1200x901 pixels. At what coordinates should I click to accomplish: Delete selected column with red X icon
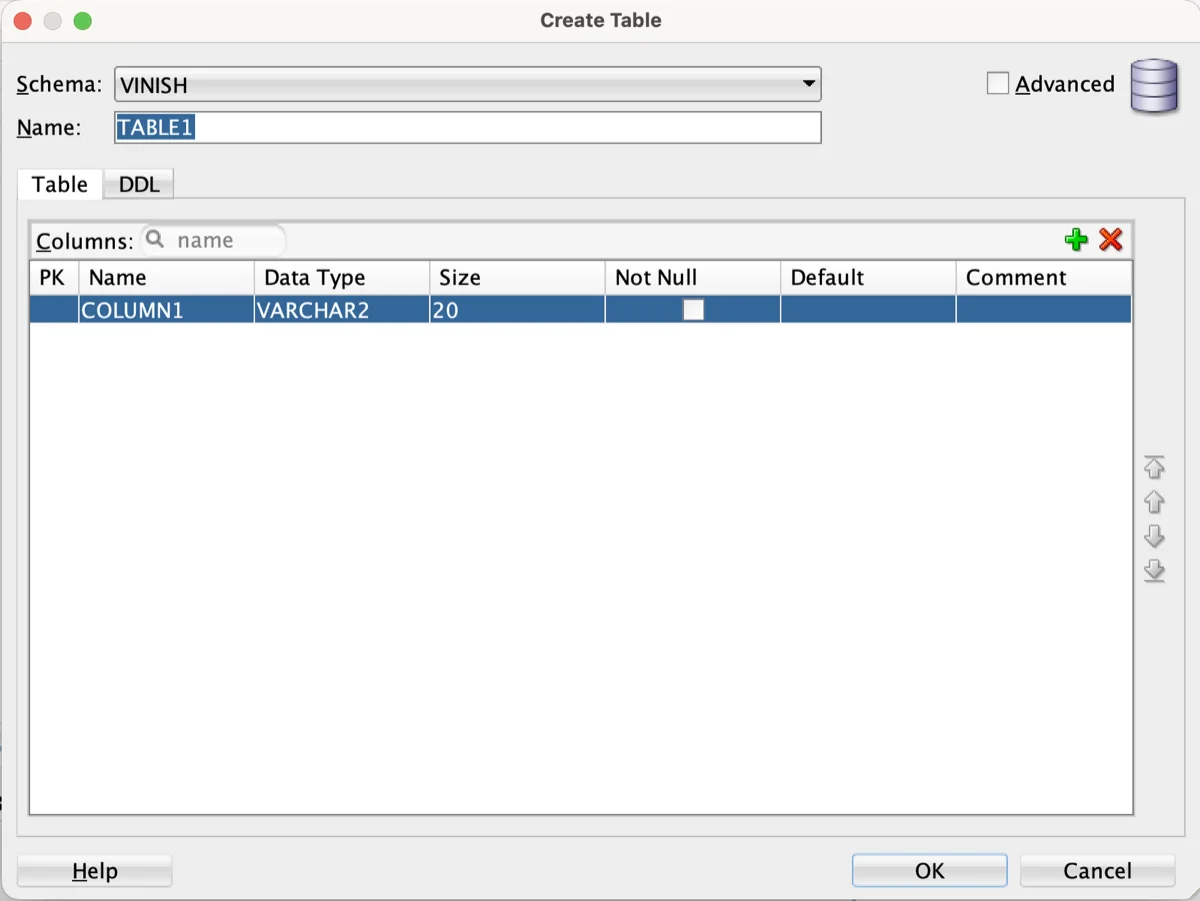pos(1110,240)
